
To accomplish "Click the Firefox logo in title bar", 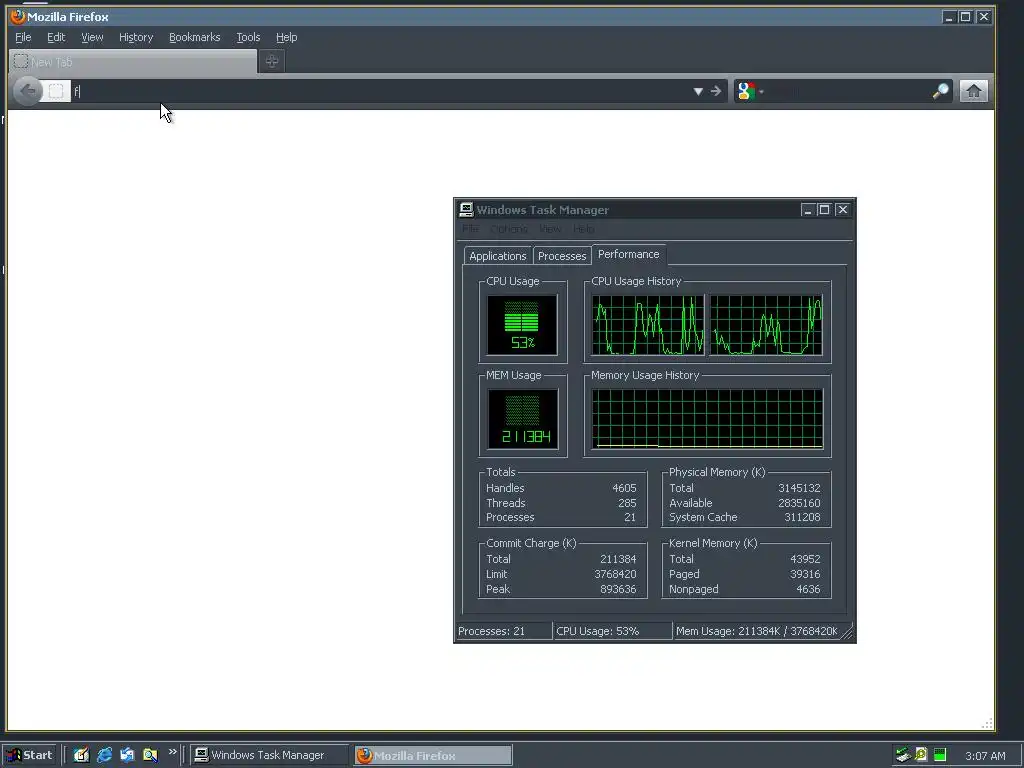I will (18, 16).
